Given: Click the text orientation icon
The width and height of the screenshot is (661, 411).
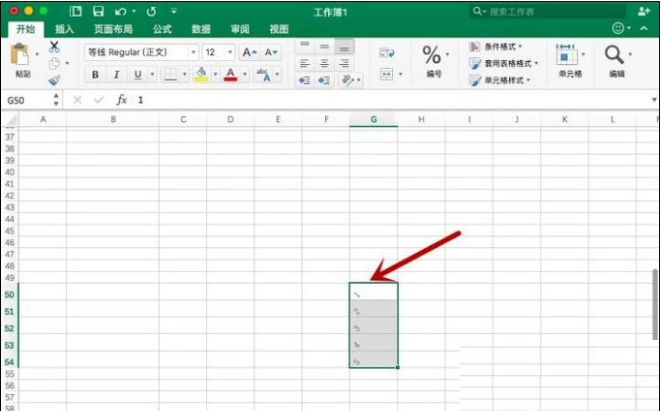Looking at the screenshot, I should [x=348, y=80].
